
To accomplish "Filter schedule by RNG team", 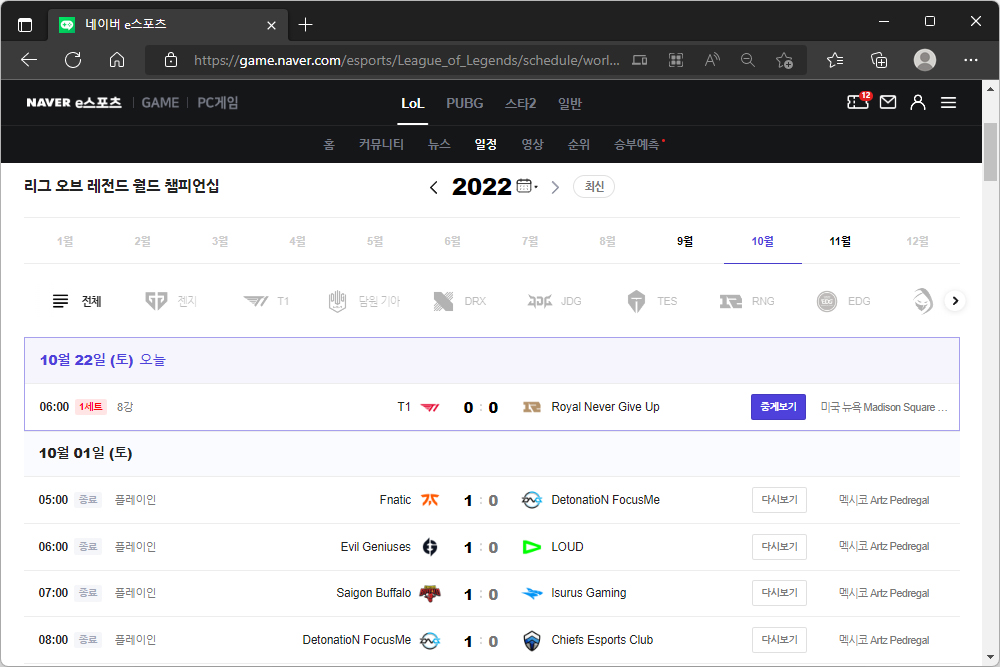I will 747,301.
